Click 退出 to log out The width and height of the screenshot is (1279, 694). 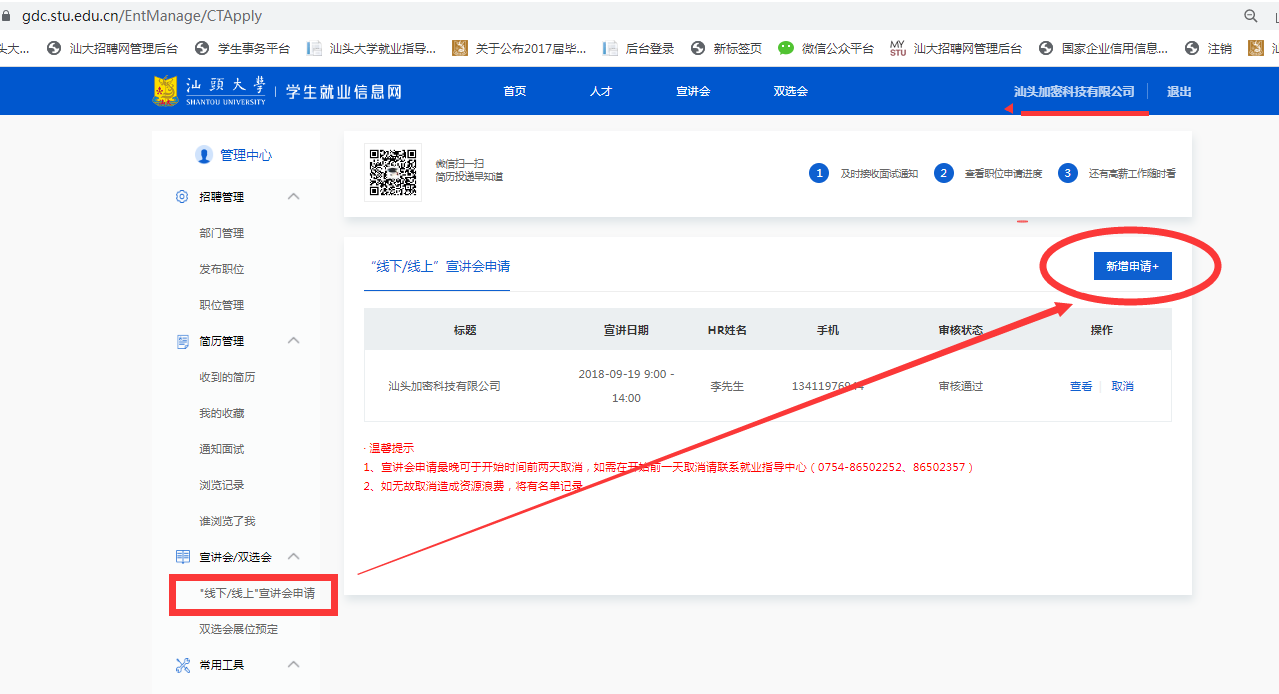pos(1179,91)
